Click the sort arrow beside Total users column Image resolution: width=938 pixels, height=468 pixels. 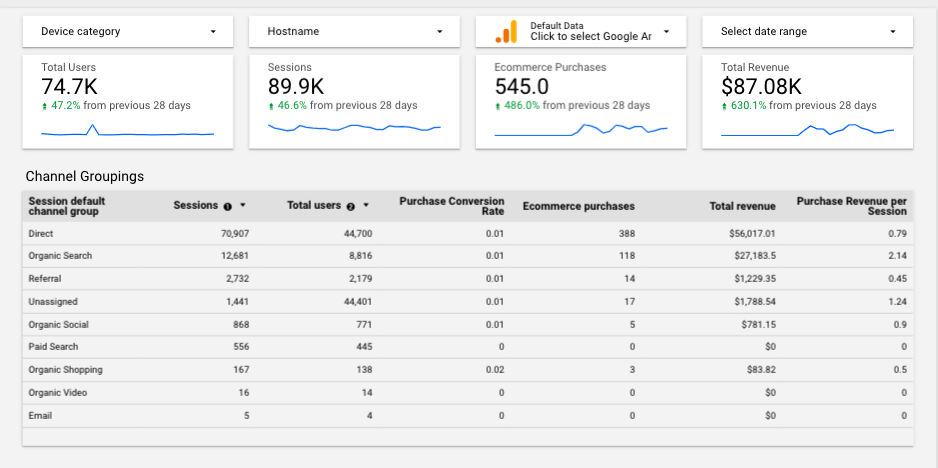coord(366,206)
